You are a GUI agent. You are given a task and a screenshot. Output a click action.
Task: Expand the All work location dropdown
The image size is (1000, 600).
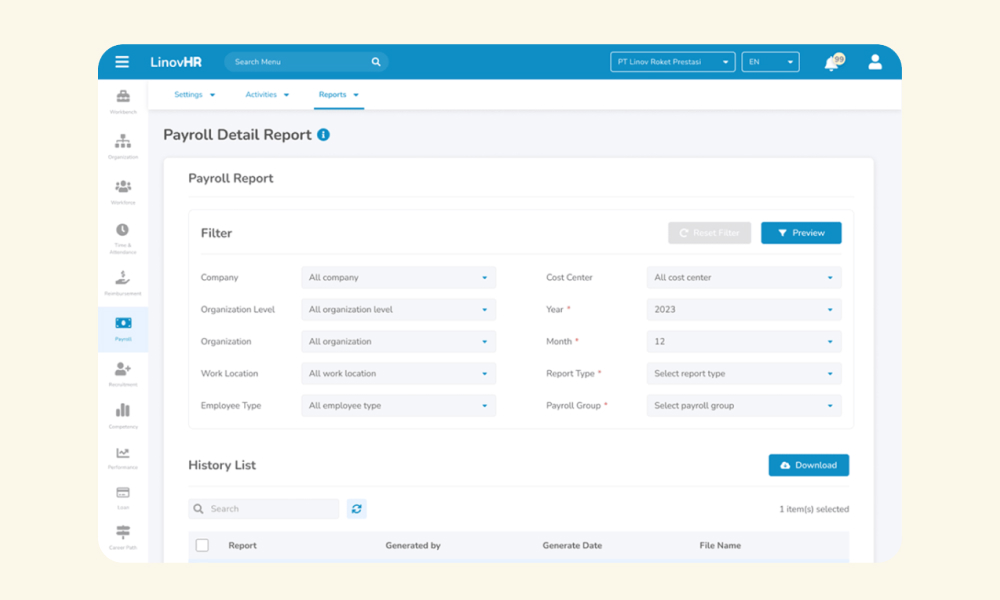coord(399,374)
